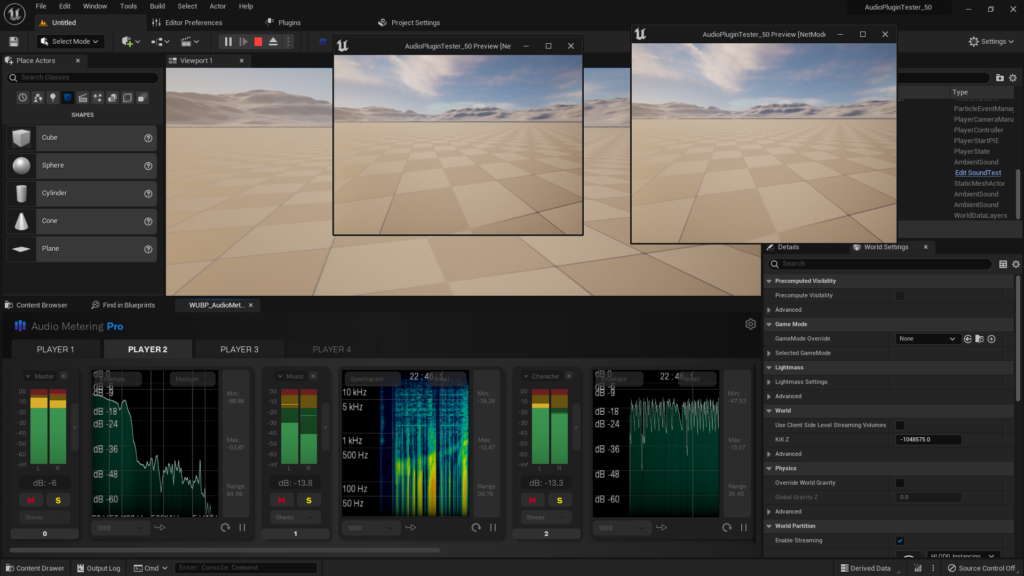The height and width of the screenshot is (576, 1024).
Task: Expand the Lightmass Settings section
Action: (x=769, y=382)
